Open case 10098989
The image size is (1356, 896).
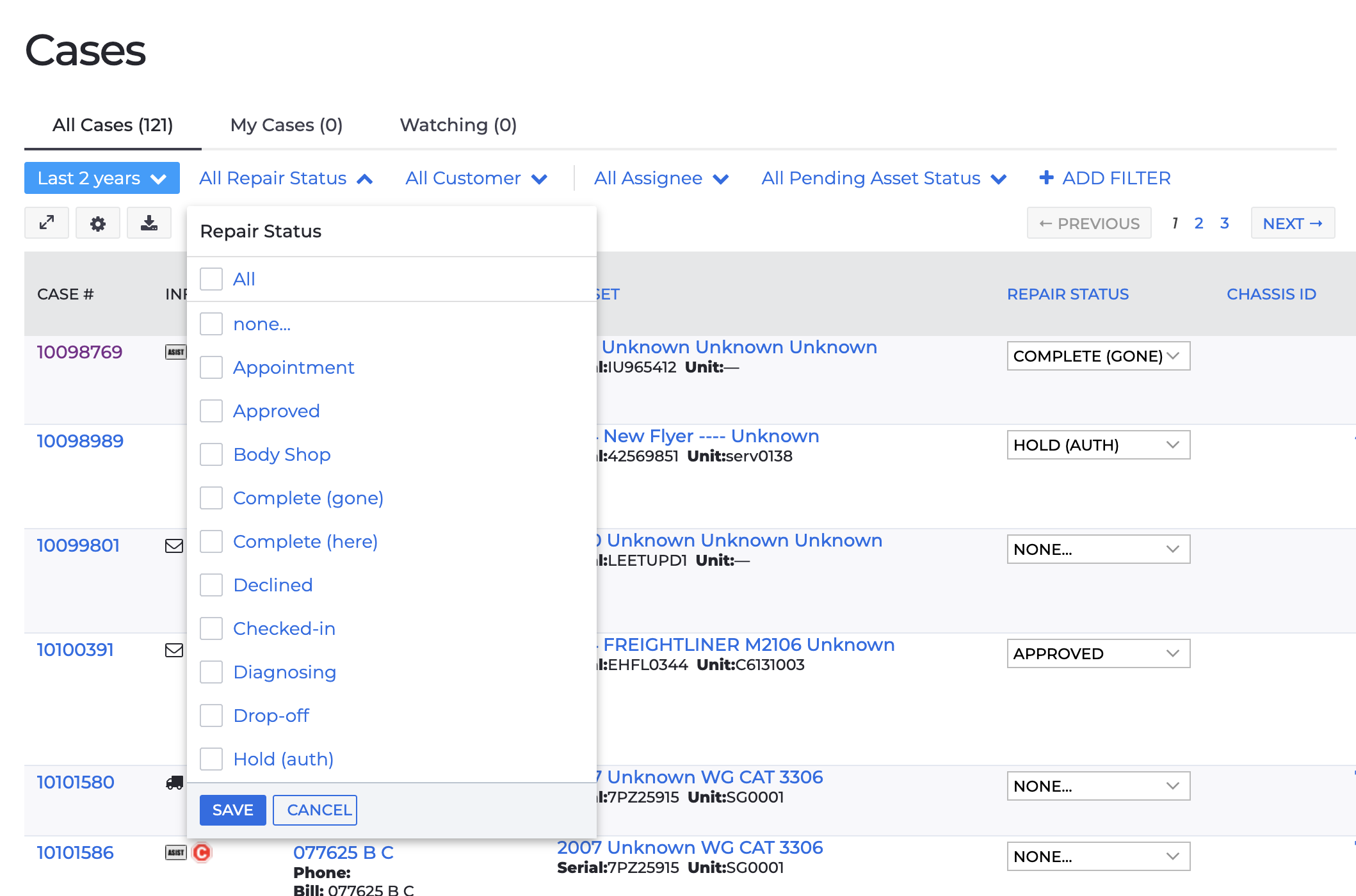click(80, 441)
